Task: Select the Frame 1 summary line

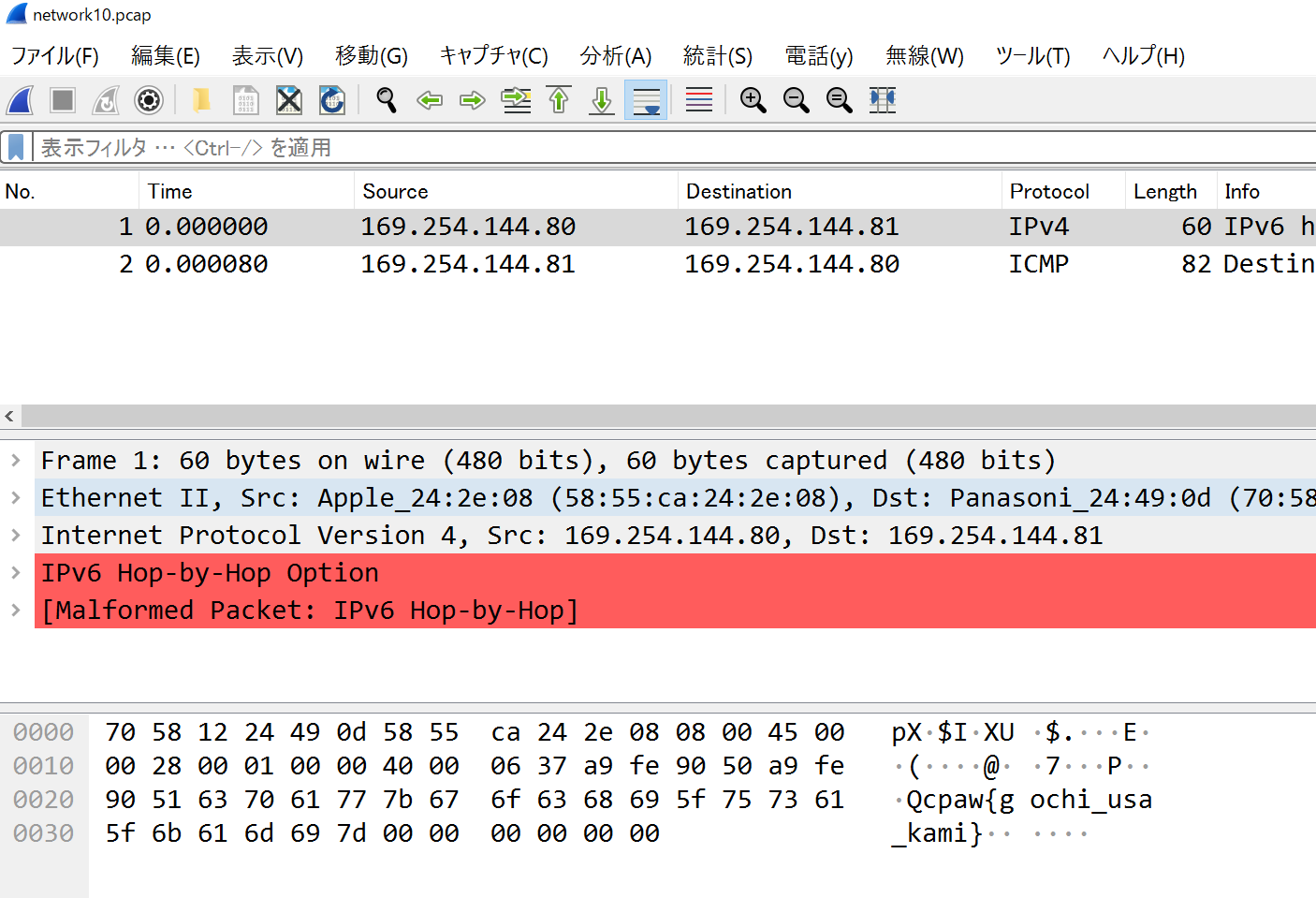Action: coord(675,460)
